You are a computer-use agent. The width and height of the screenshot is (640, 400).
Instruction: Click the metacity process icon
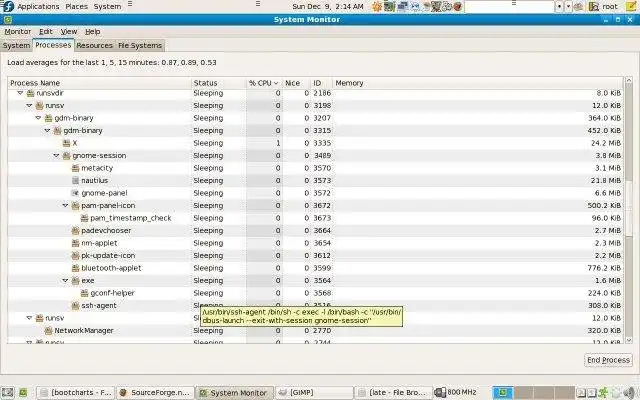[x=76, y=168]
